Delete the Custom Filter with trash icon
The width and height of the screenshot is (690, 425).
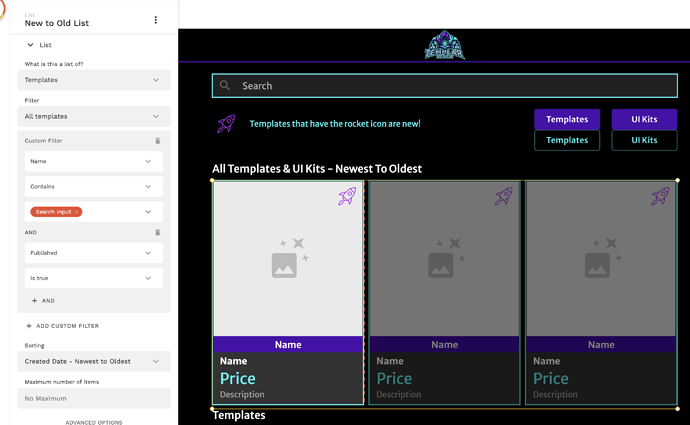(158, 141)
